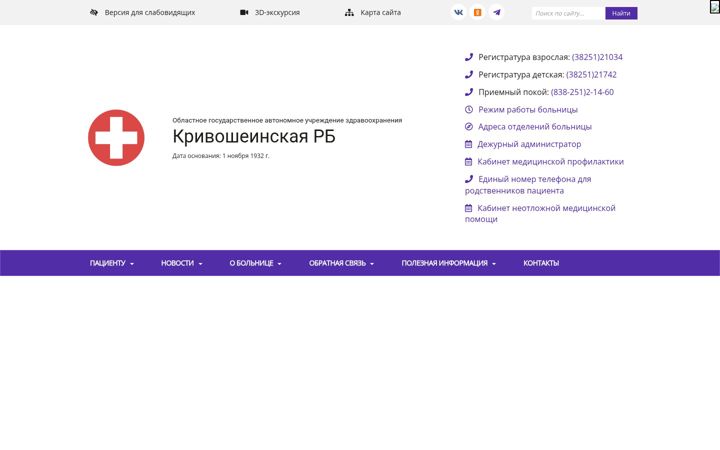Click compass icon beside Адреса отделений больницы
The width and height of the screenshot is (720, 450).
pos(468,126)
